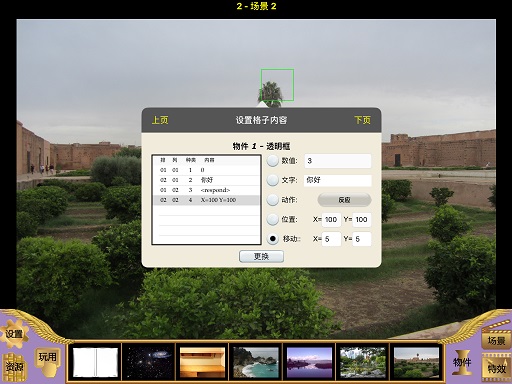
Task: Click the 更换 replace button
Action: click(261, 256)
